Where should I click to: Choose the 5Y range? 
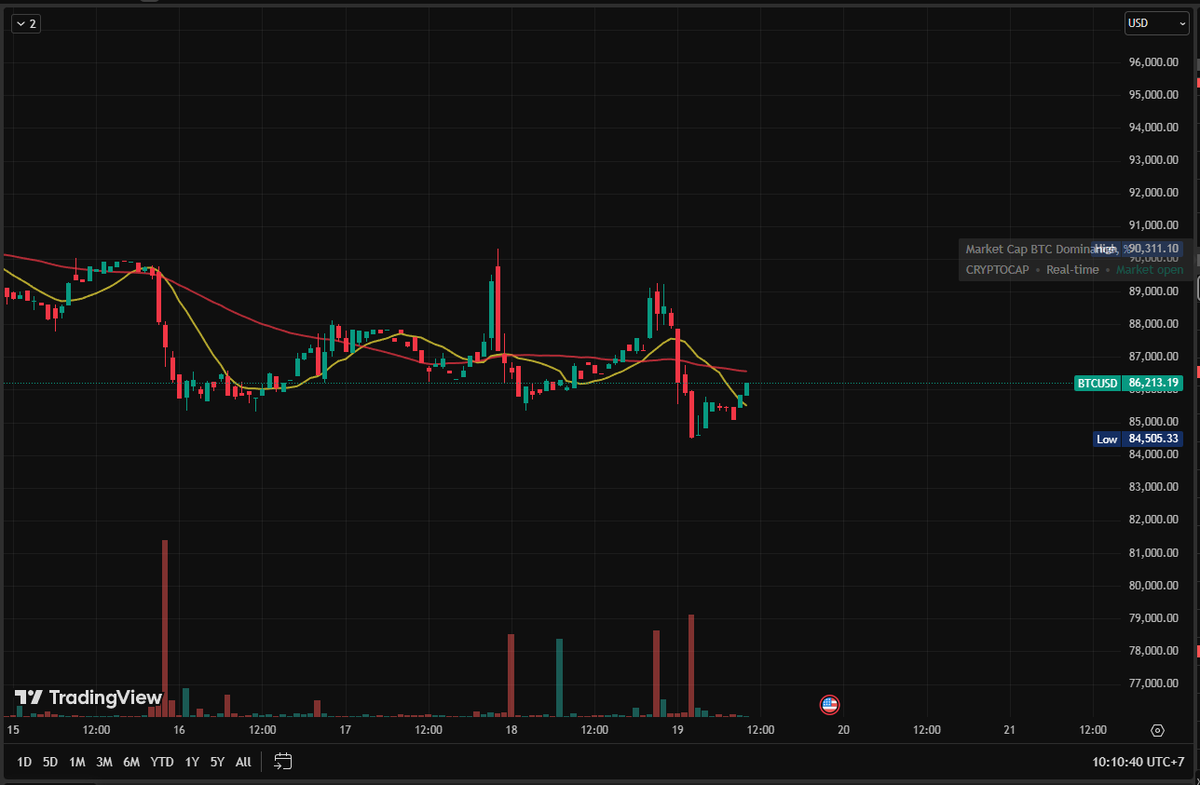pyautogui.click(x=217, y=762)
